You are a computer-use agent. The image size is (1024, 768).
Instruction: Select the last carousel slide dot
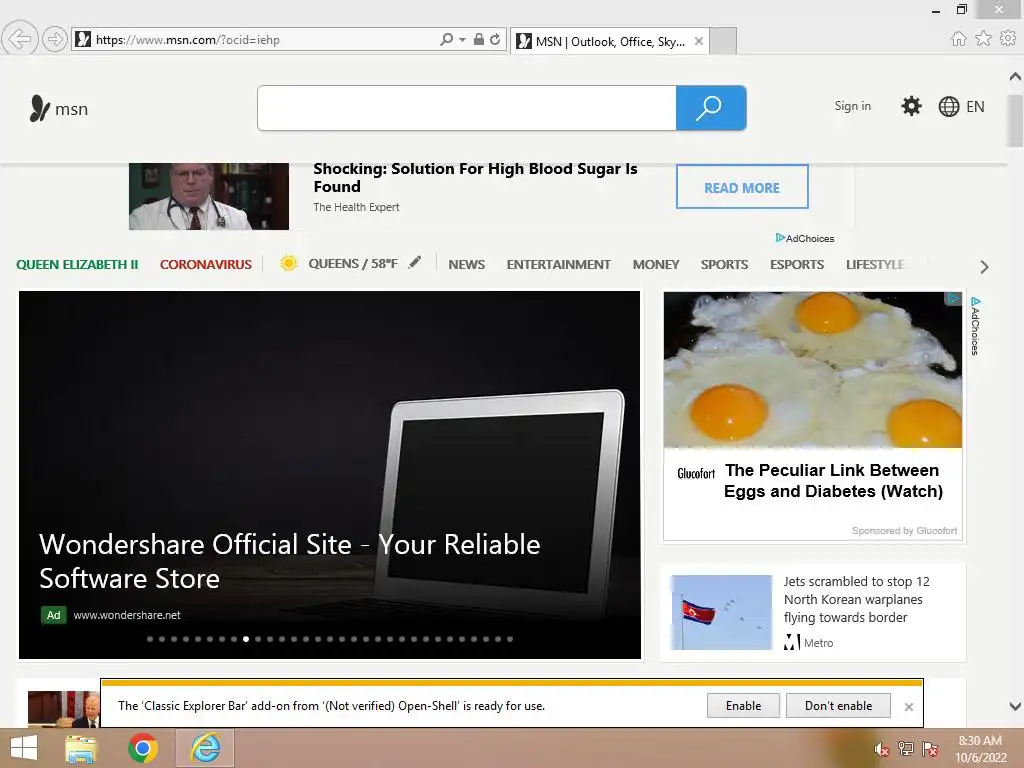coord(510,639)
